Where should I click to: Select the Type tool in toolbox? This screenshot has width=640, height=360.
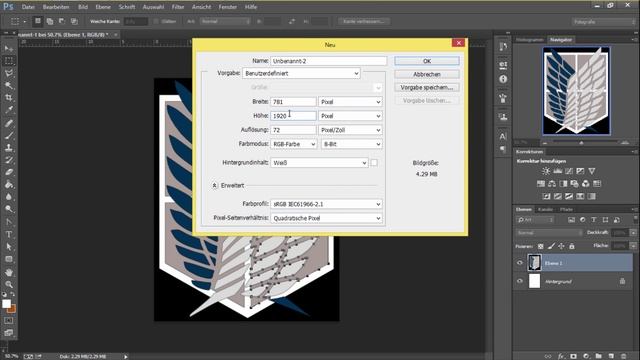(x=9, y=234)
